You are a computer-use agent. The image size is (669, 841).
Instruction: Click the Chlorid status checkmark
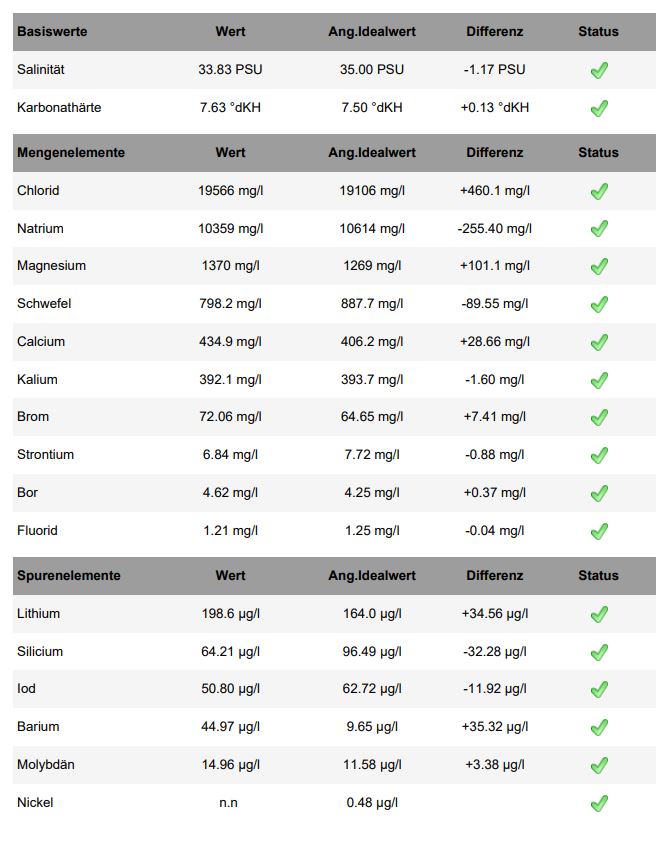(599, 191)
